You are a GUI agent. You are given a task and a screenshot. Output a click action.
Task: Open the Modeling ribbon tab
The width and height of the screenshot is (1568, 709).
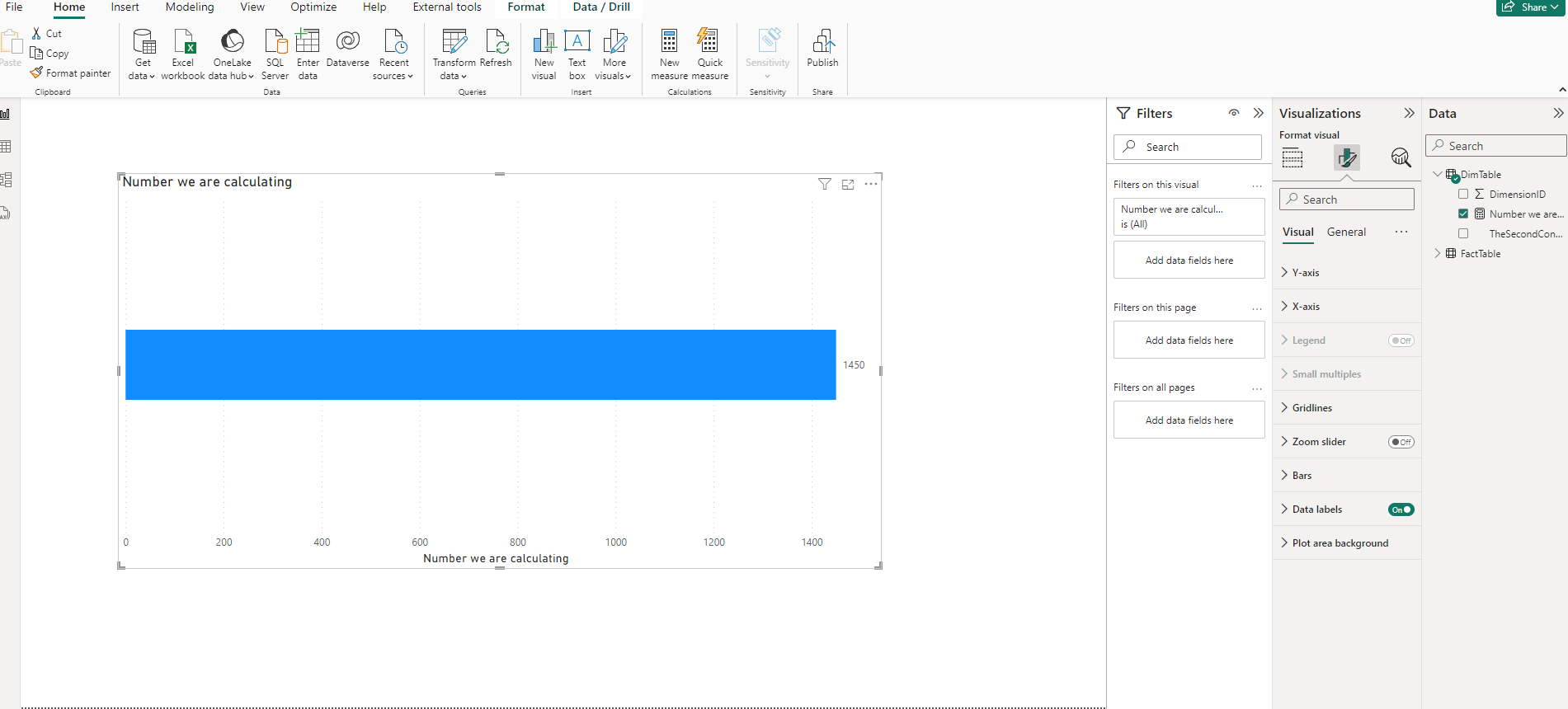click(x=190, y=7)
